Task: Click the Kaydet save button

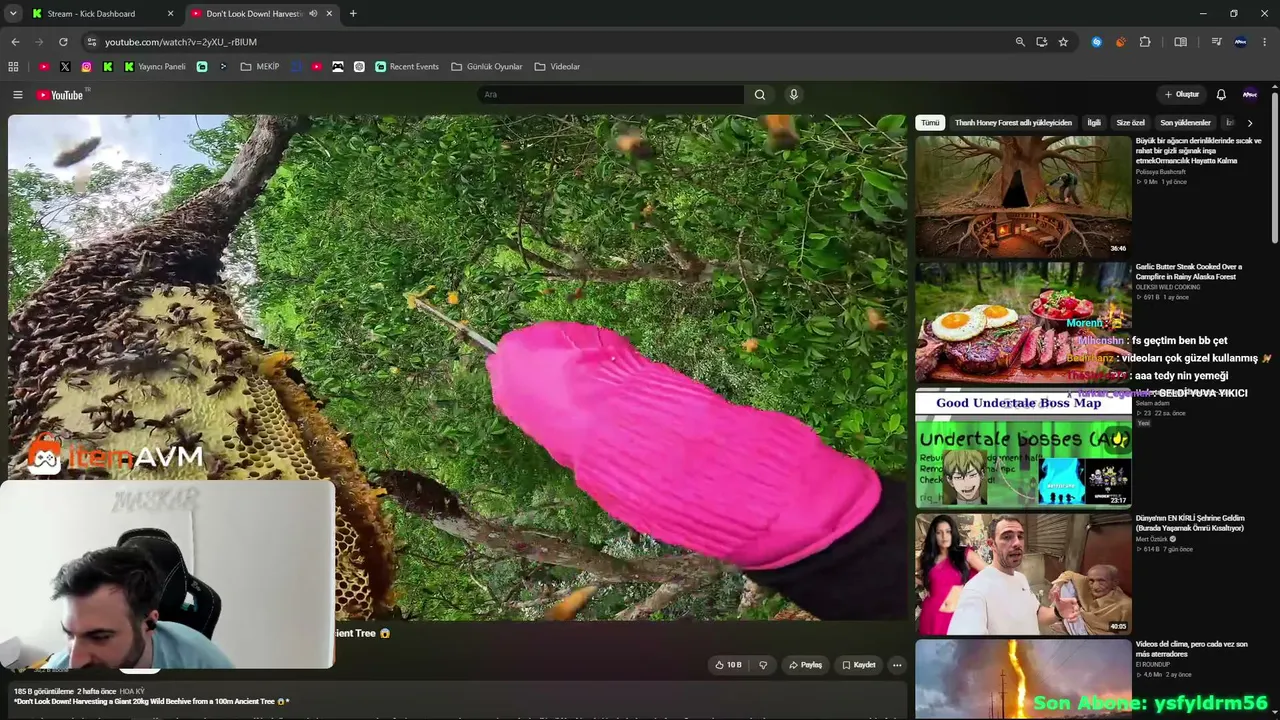Action: (x=859, y=665)
